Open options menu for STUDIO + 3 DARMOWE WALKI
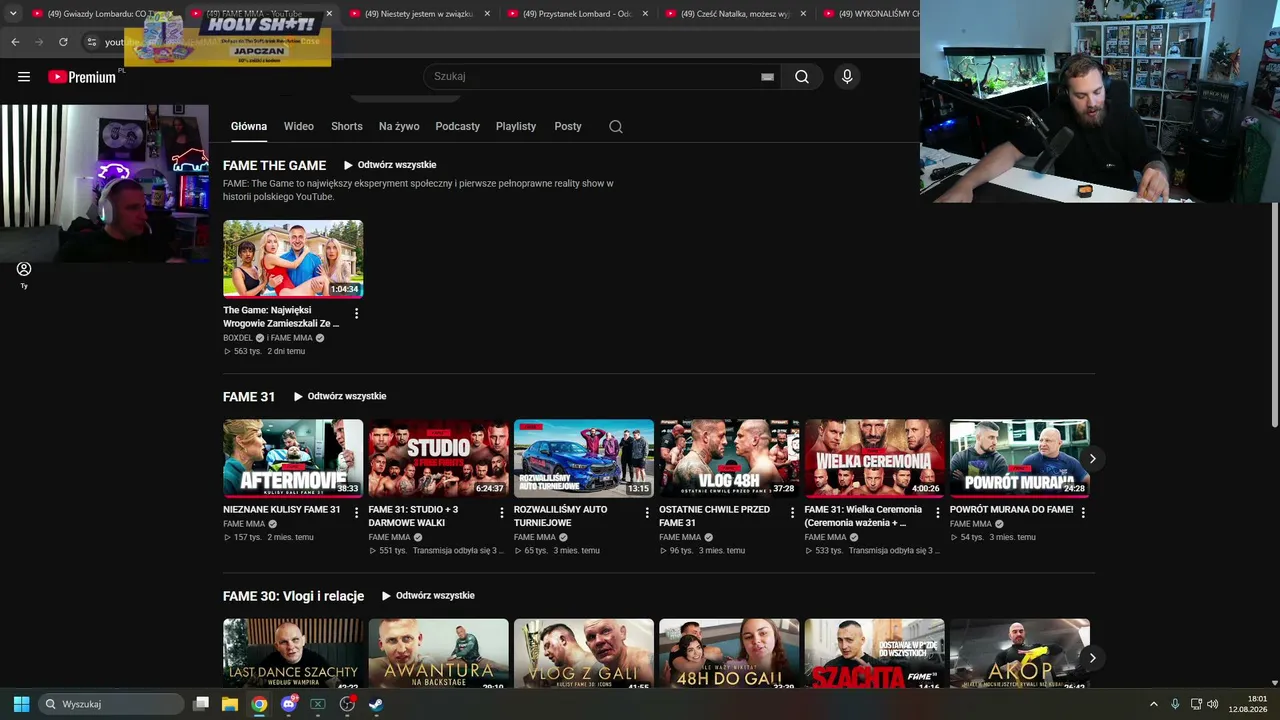The image size is (1280, 720). tap(502, 513)
